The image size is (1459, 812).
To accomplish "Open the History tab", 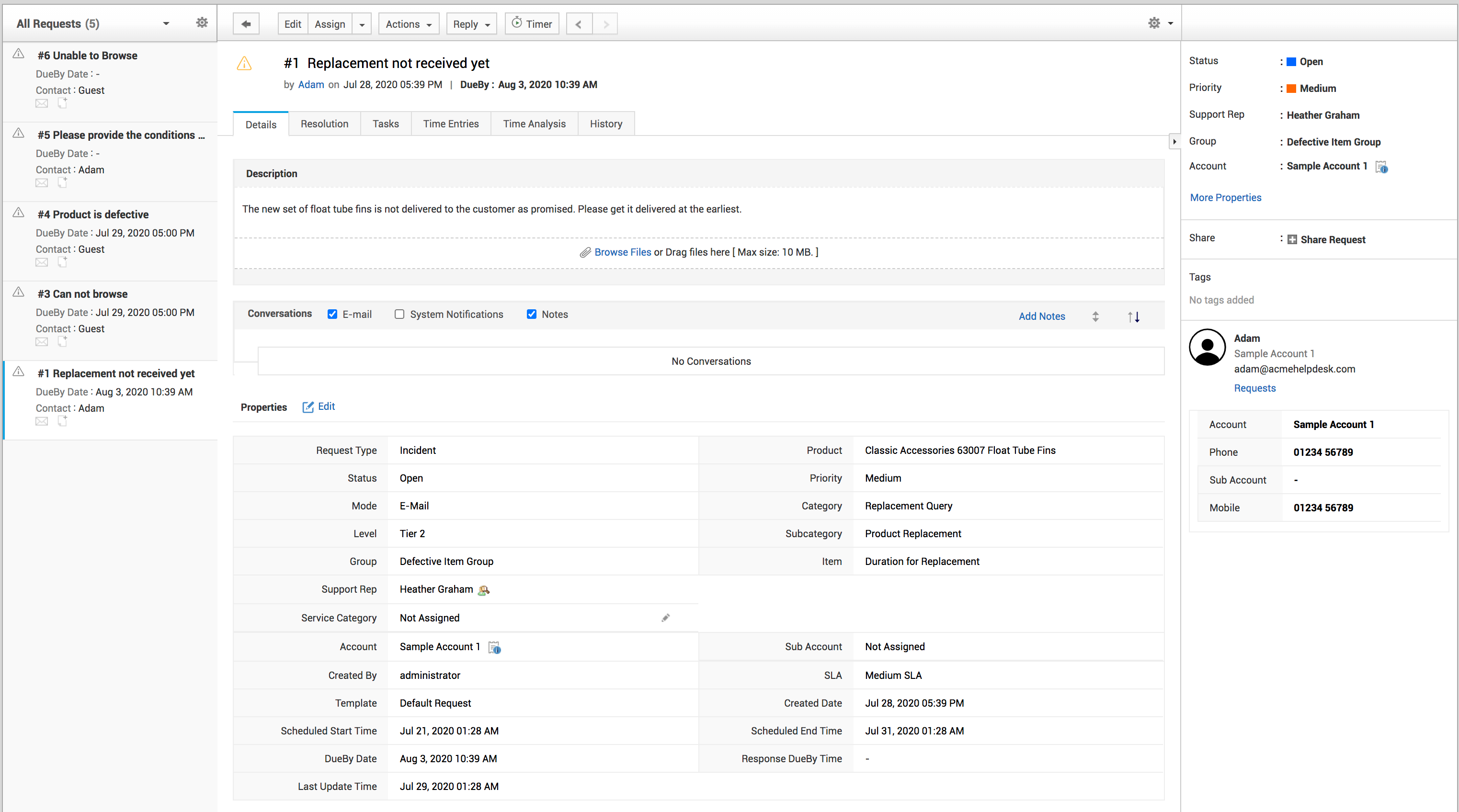I will pyautogui.click(x=605, y=124).
